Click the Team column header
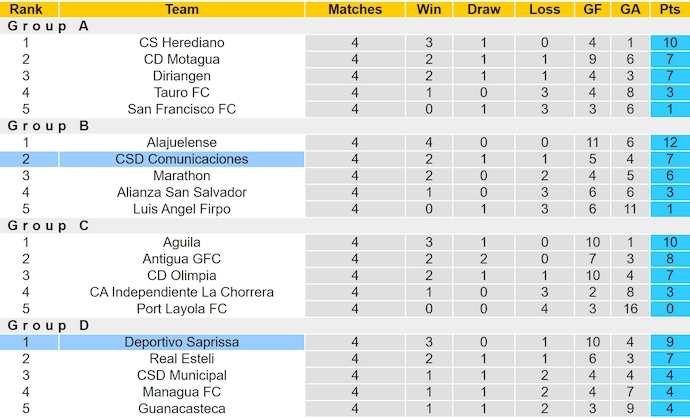Viewport: 690px width, 418px height. (182, 9)
